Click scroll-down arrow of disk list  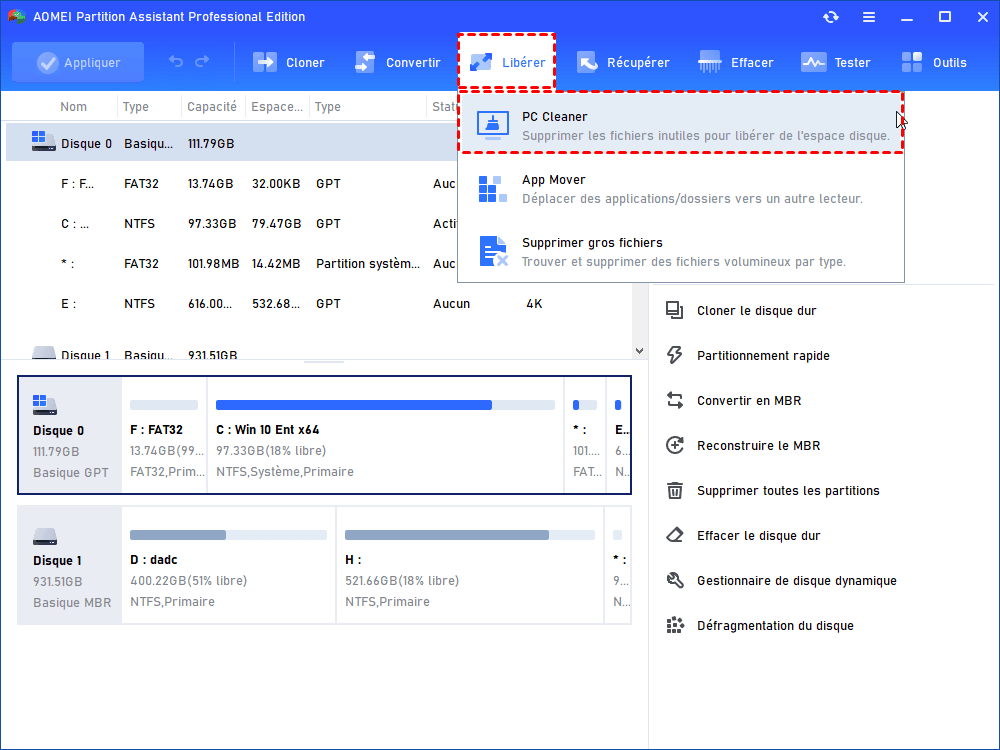(x=640, y=351)
